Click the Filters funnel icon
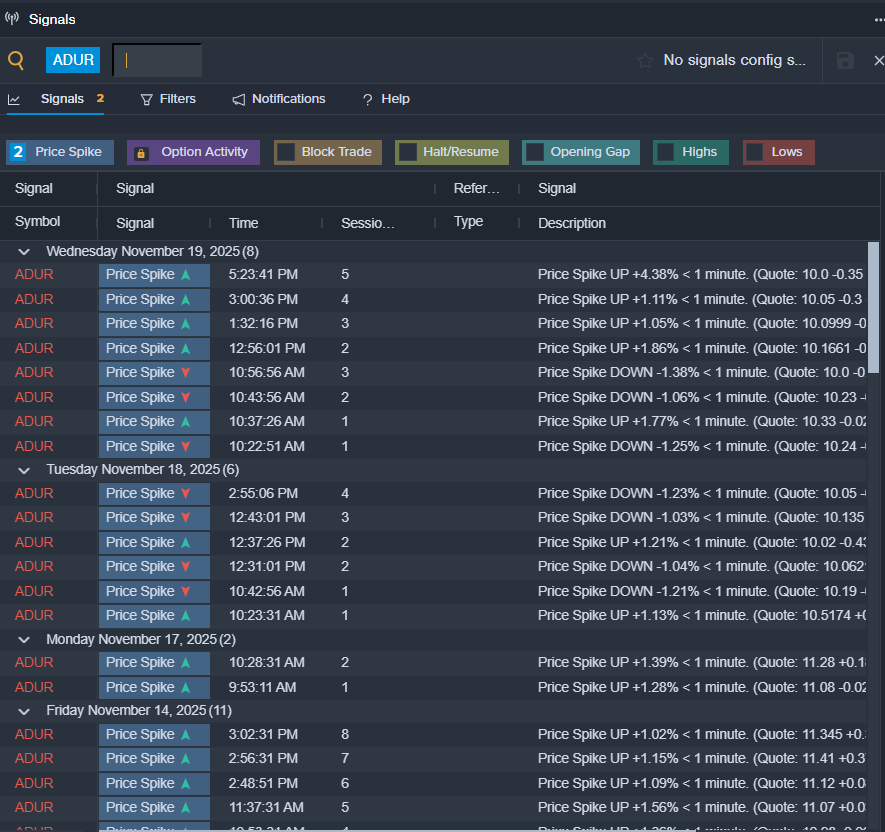Image resolution: width=885 pixels, height=832 pixels. (147, 100)
